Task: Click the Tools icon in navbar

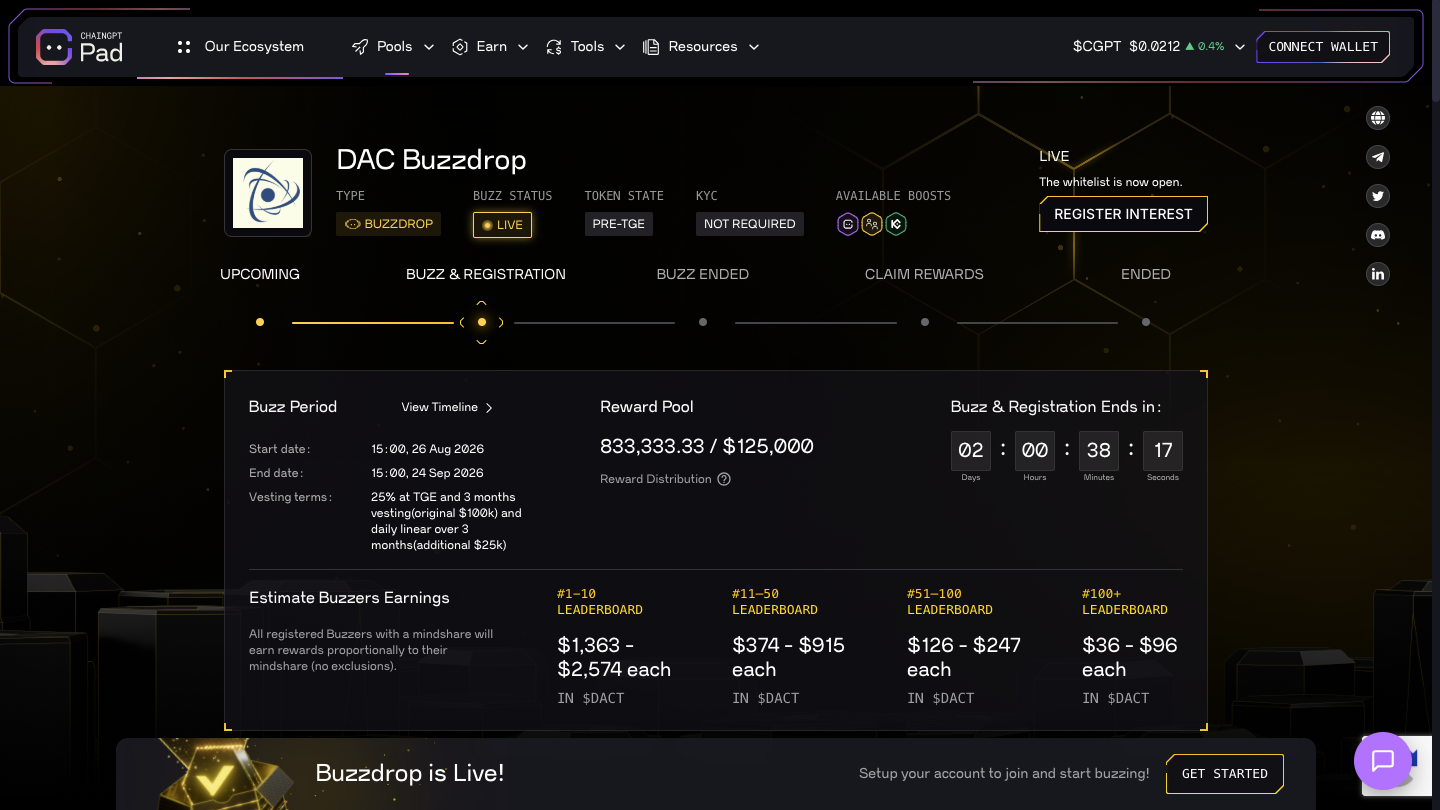Action: click(x=554, y=47)
